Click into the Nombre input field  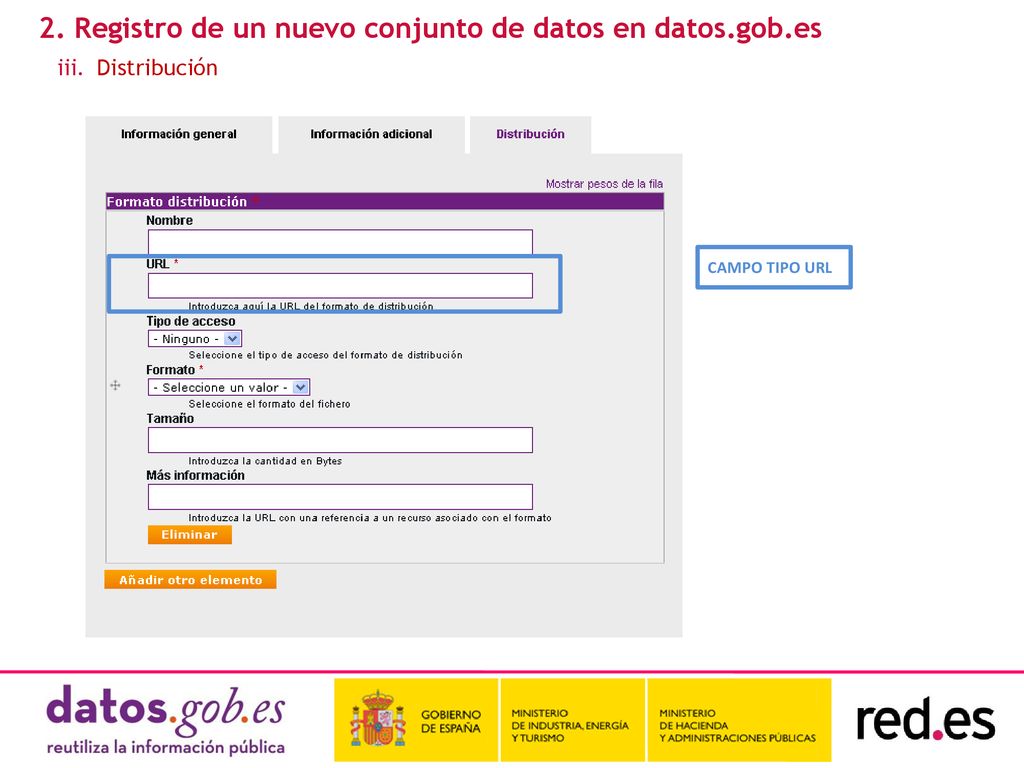(340, 241)
